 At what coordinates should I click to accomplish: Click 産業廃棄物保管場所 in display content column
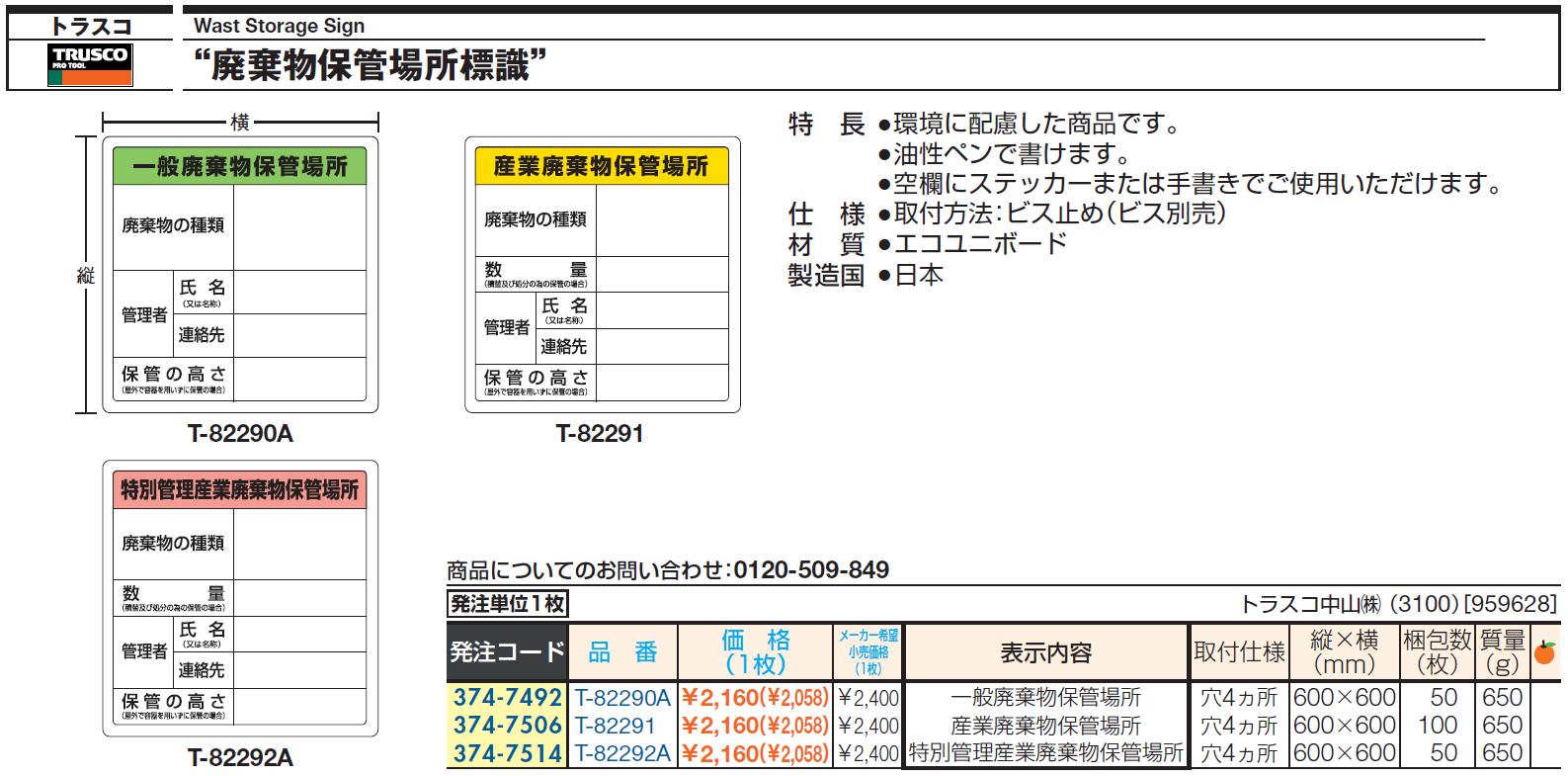1046,725
